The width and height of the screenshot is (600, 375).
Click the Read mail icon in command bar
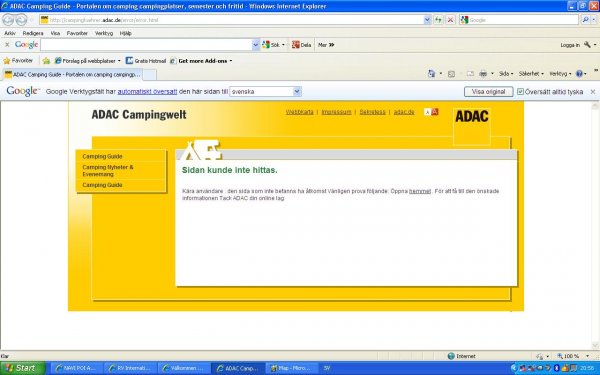470,73
